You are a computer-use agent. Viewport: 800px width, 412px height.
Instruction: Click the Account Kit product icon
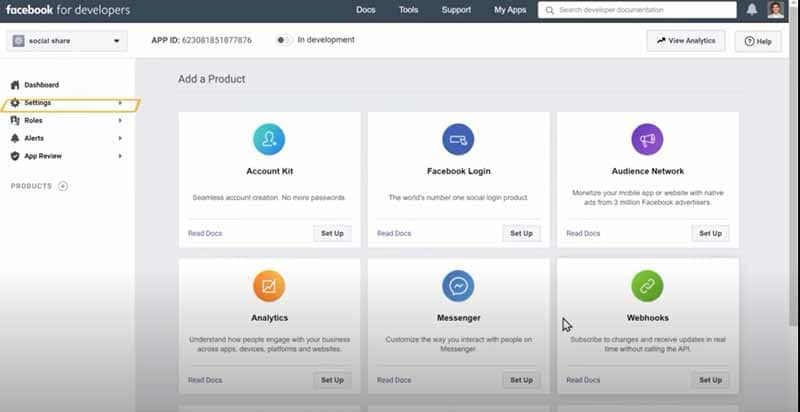(x=269, y=139)
